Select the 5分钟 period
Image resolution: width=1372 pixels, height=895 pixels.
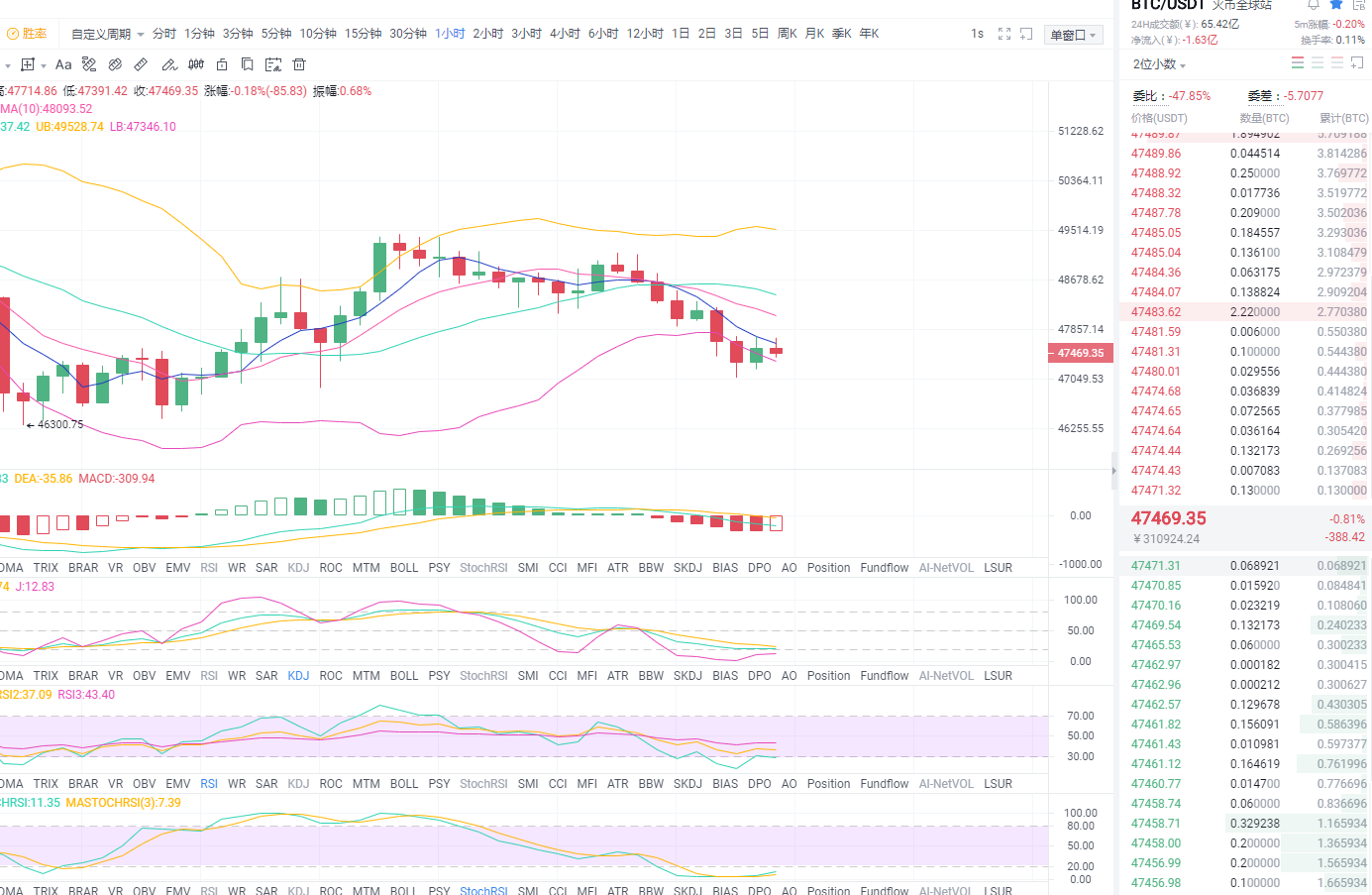click(x=276, y=34)
